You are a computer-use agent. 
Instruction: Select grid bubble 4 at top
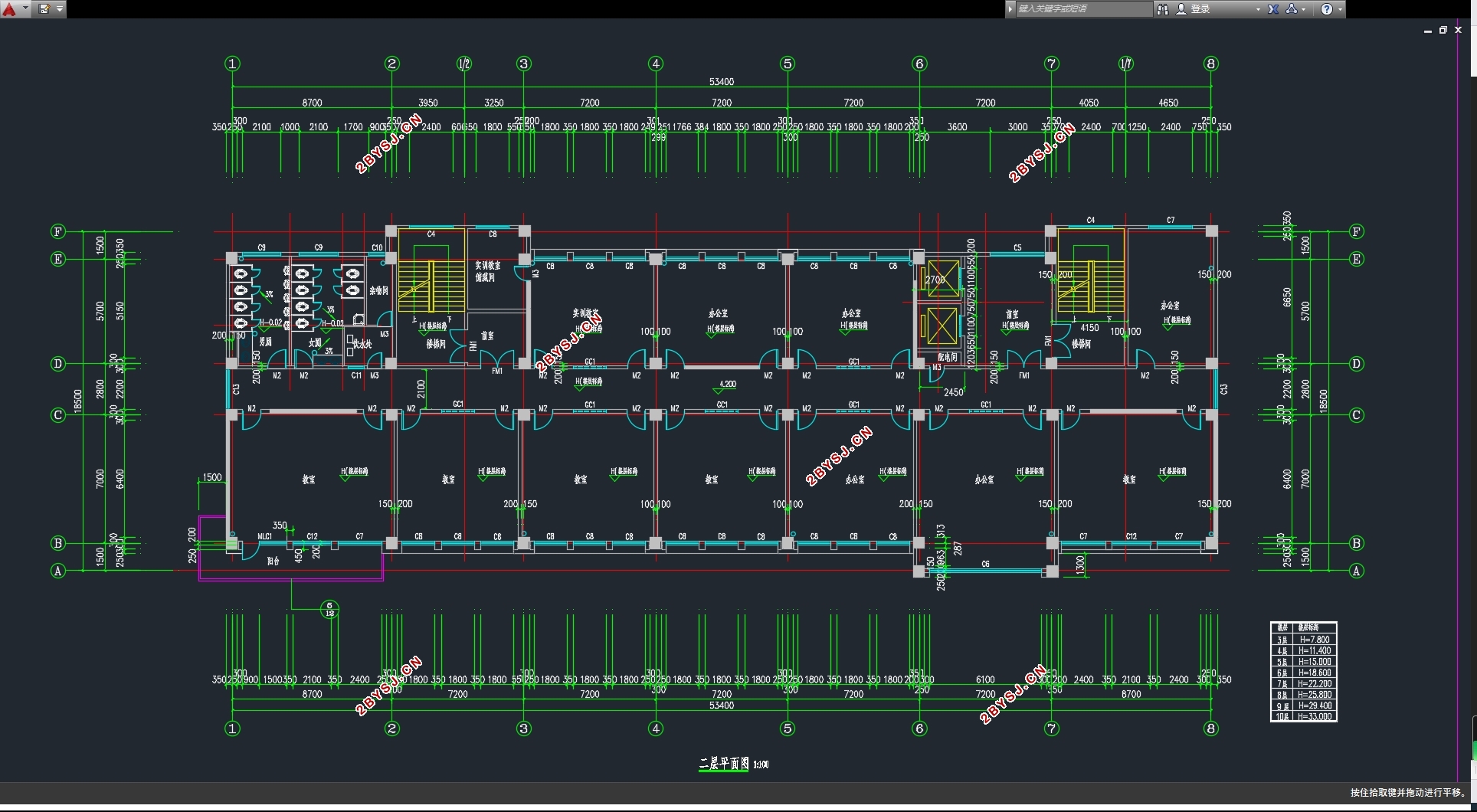coord(656,64)
